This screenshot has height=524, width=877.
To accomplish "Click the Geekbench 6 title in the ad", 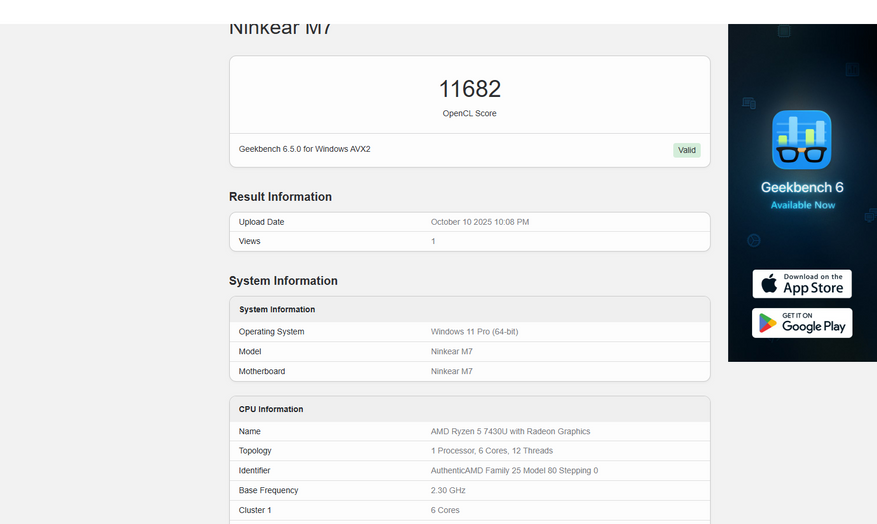I will point(802,187).
